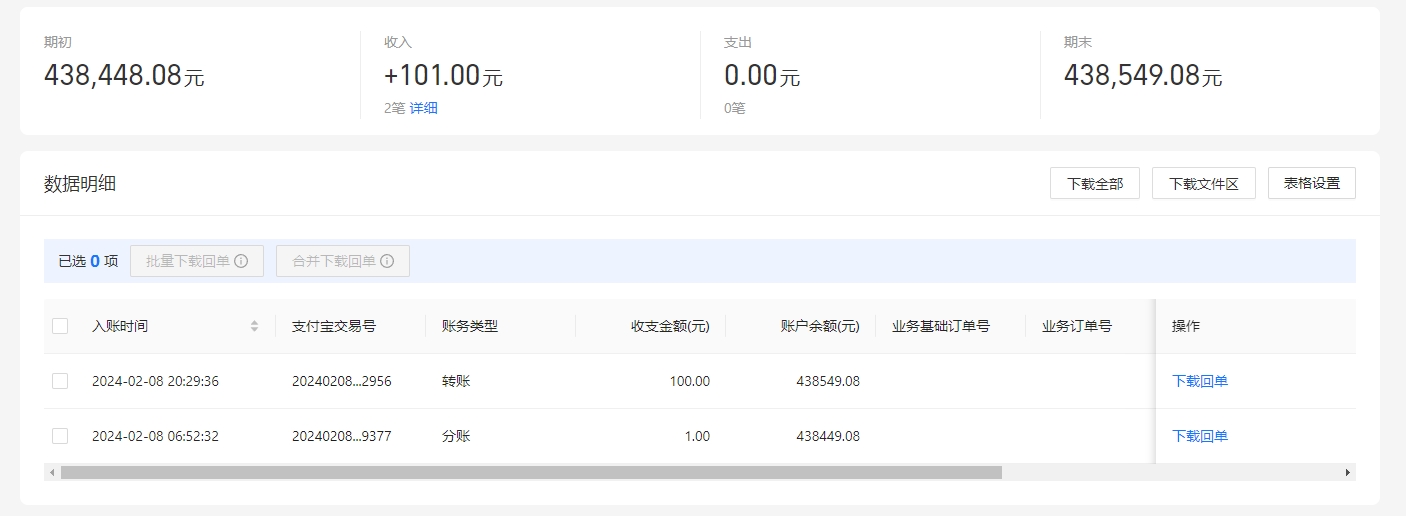Image resolution: width=1406 pixels, height=516 pixels.
Task: Click the 期初 amount 438,448.08元
Action: tap(124, 75)
